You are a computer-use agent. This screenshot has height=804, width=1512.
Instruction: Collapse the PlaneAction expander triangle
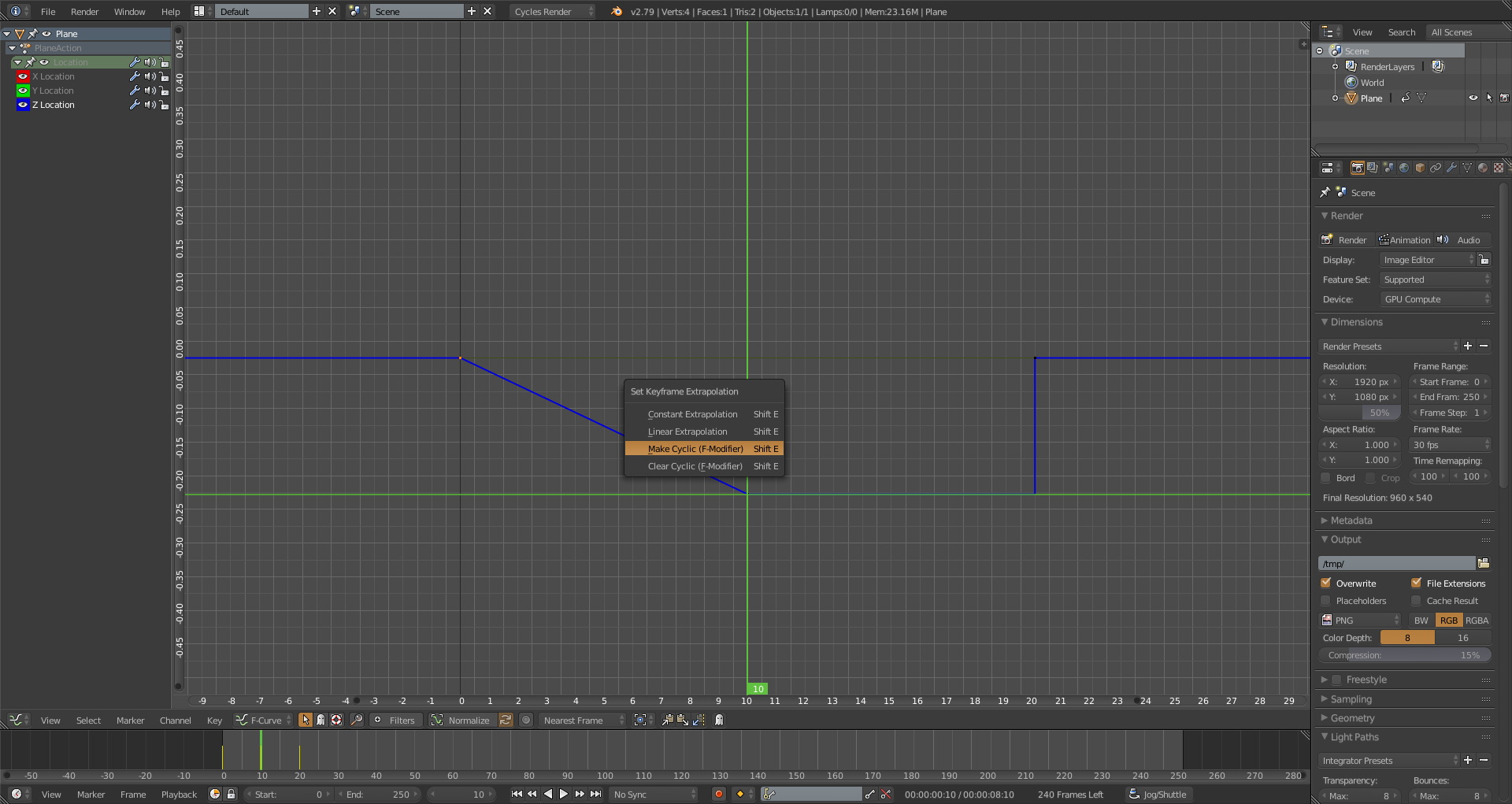(x=13, y=48)
